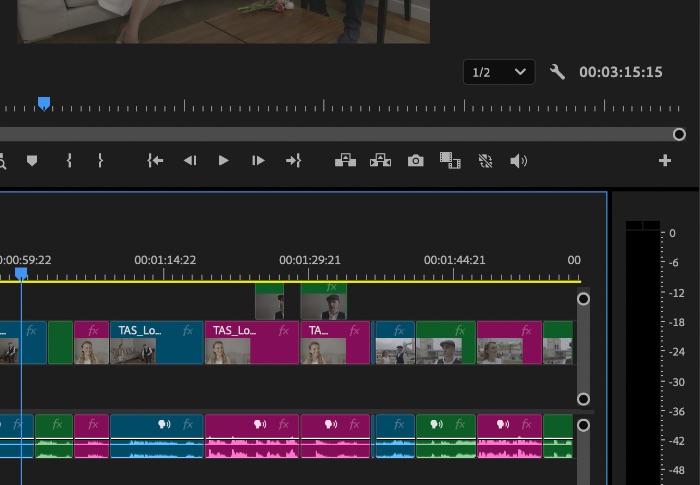The width and height of the screenshot is (700, 485).
Task: Select the blue TAS_Lo... video clip
Action: click(157, 343)
